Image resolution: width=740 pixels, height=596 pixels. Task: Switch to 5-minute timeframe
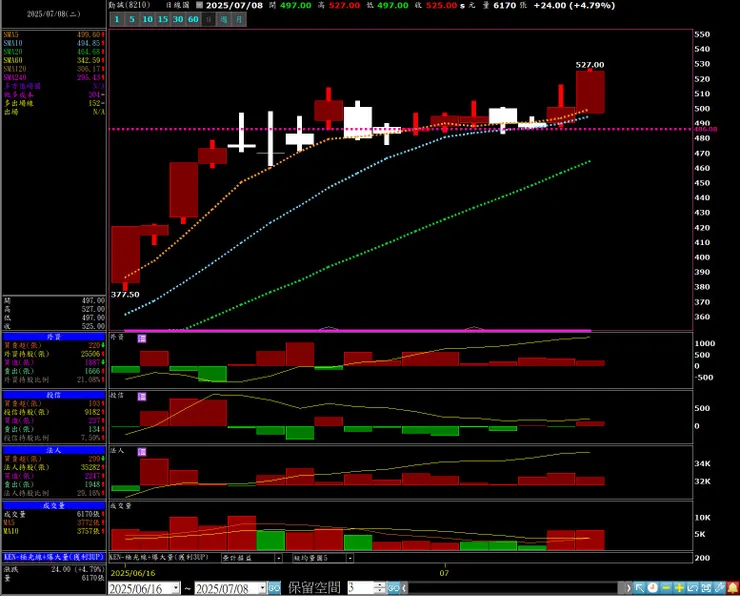[x=132, y=19]
